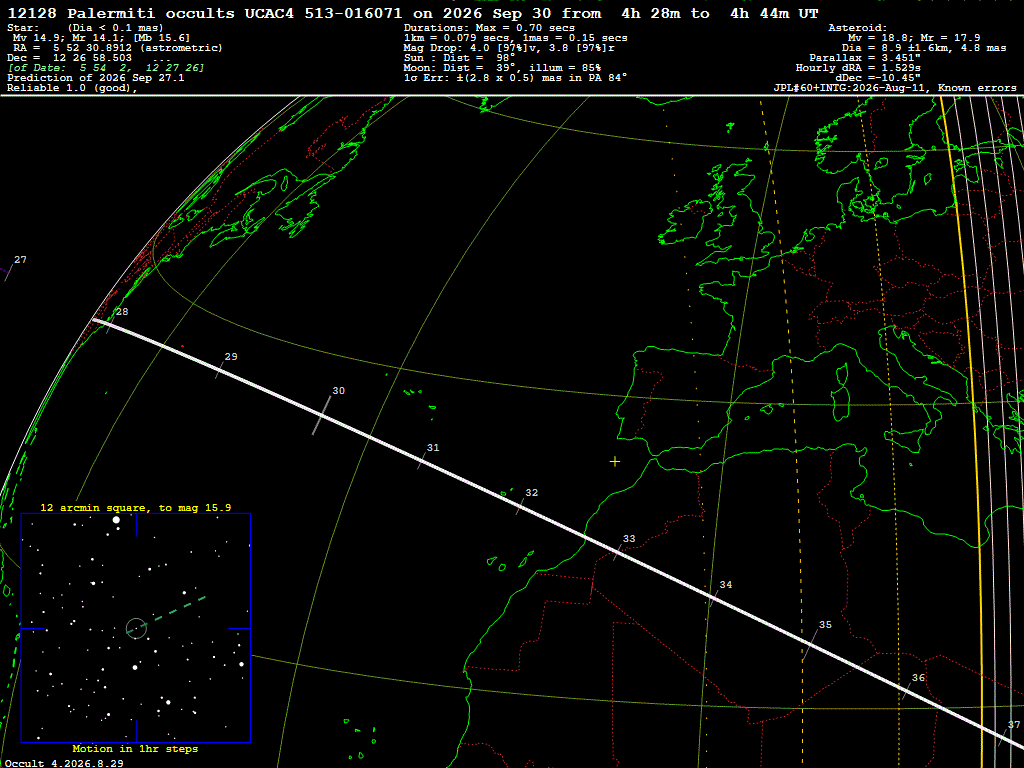Click the small red dot near minute 29

click(x=182, y=346)
